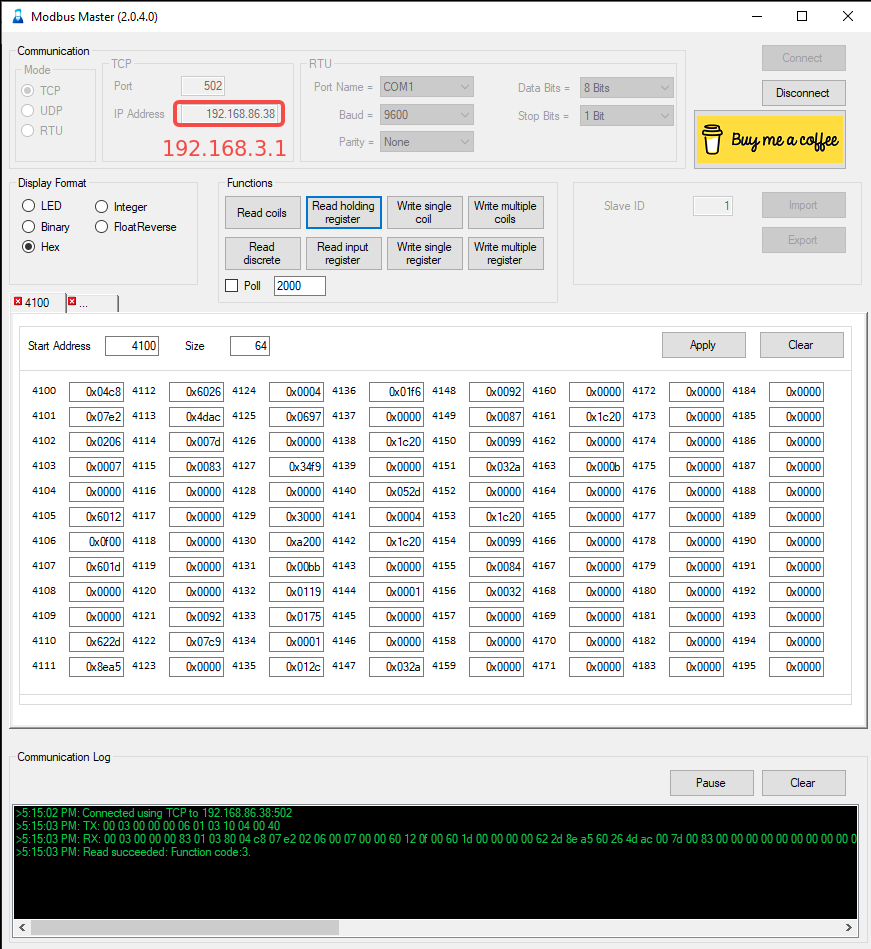871x949 pixels.
Task: Click the left arrow of the log scrollbar
Action: (20, 927)
